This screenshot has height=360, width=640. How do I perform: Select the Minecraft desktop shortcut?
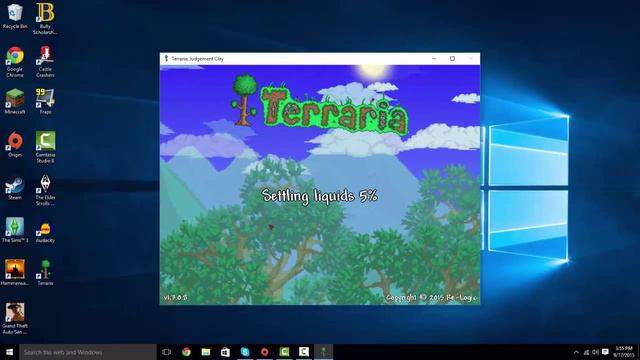point(15,101)
